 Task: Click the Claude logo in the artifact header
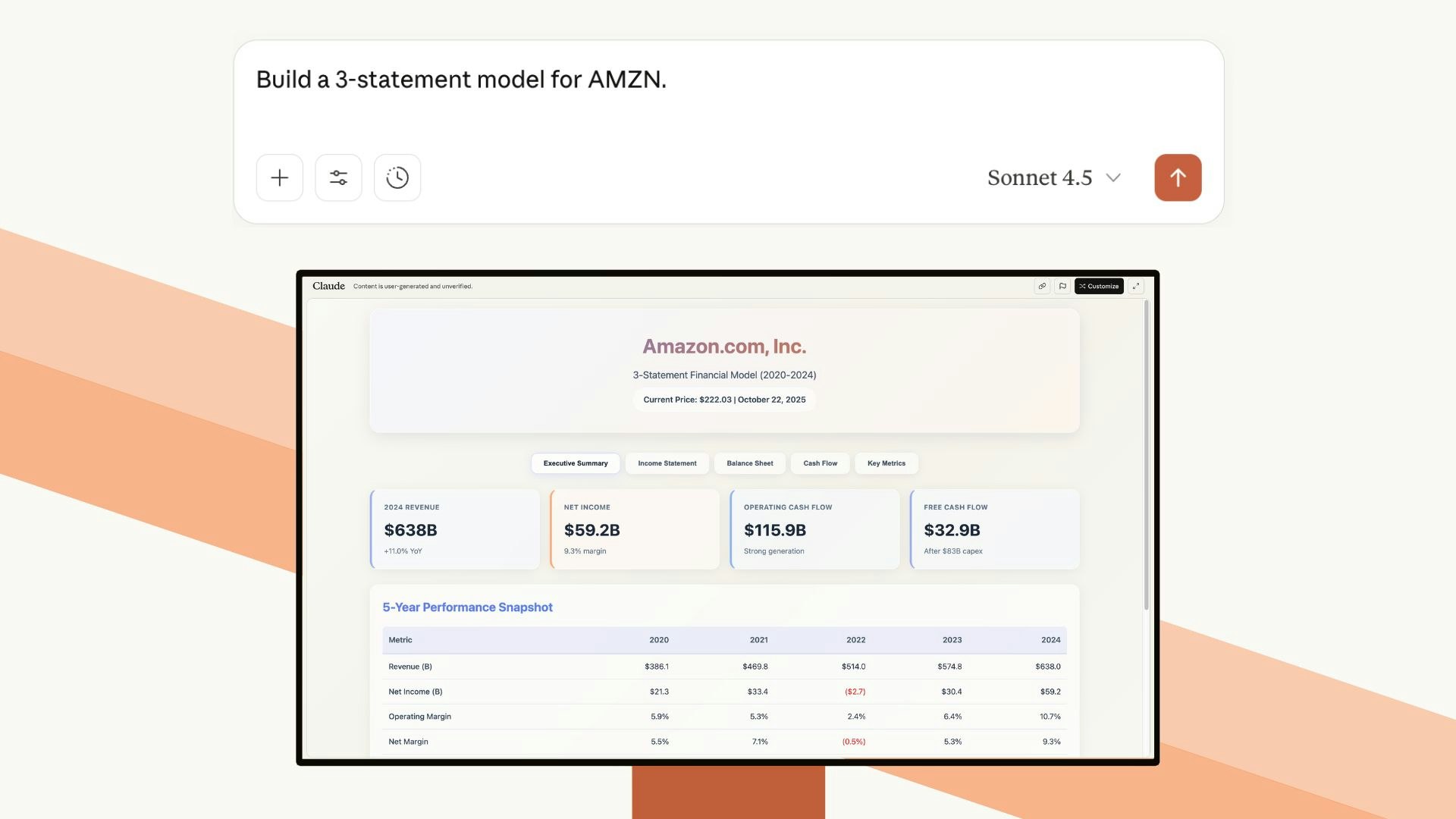point(328,286)
